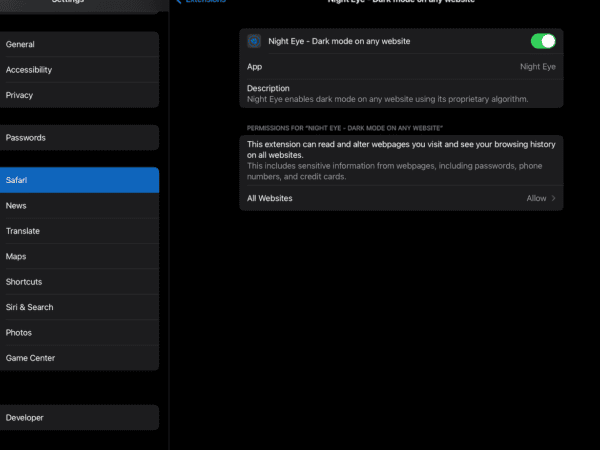
Task: Open Siri & Search settings
Action: 79,307
